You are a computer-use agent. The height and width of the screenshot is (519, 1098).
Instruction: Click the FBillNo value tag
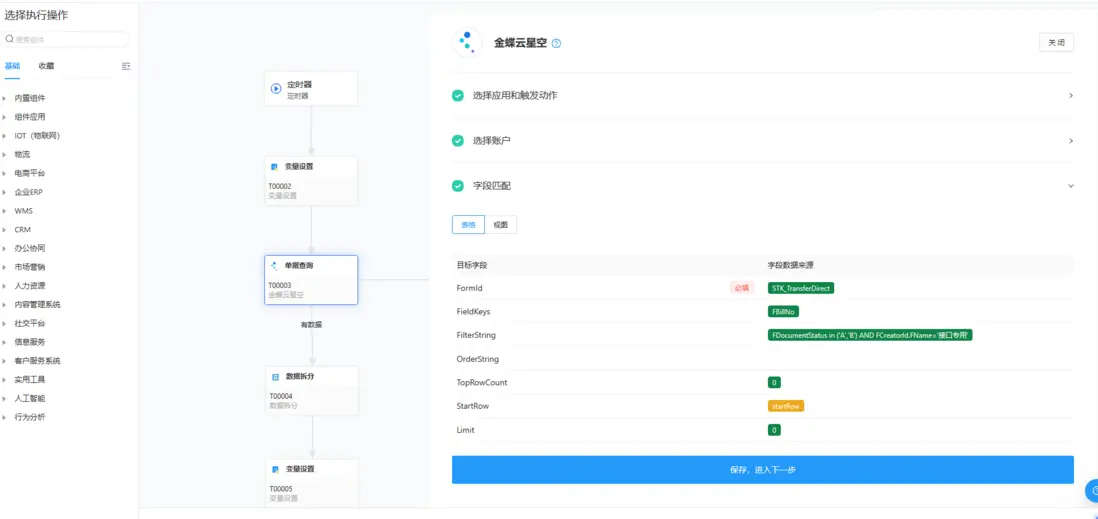coord(784,312)
